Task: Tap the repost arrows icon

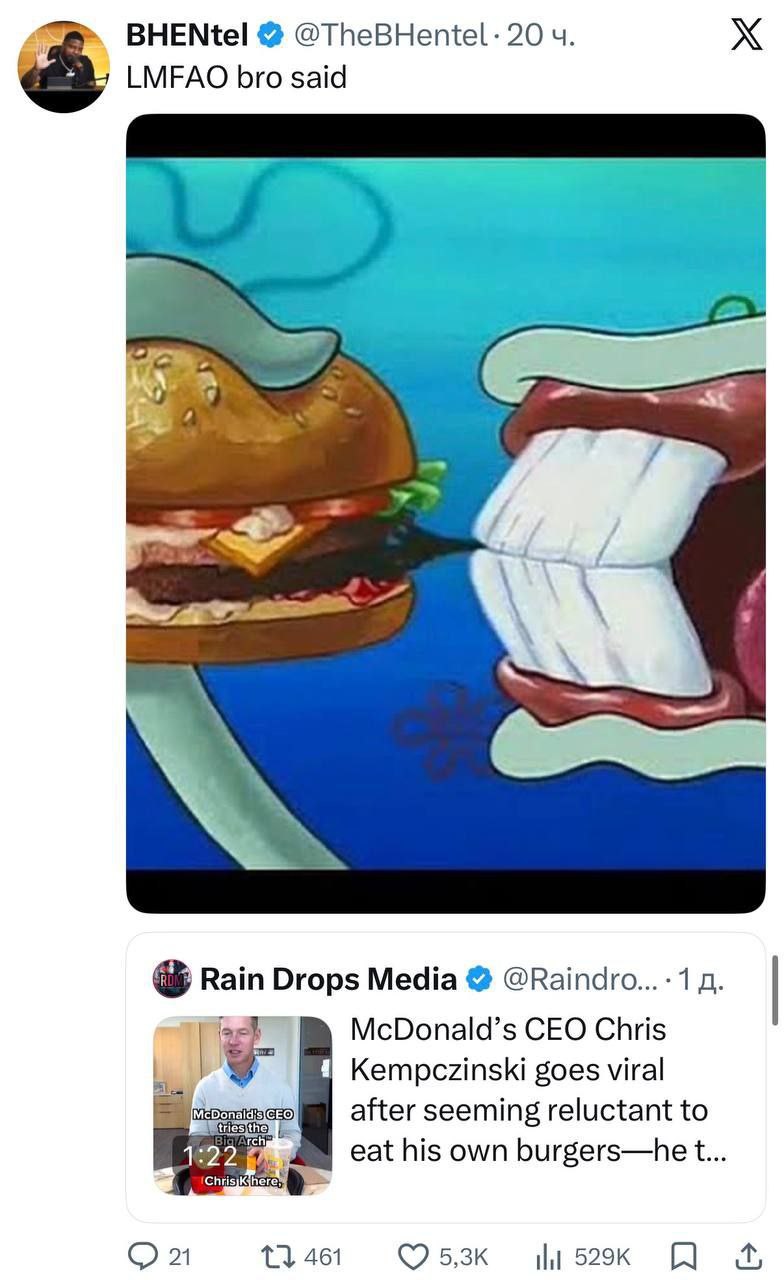Action: 275,1256
